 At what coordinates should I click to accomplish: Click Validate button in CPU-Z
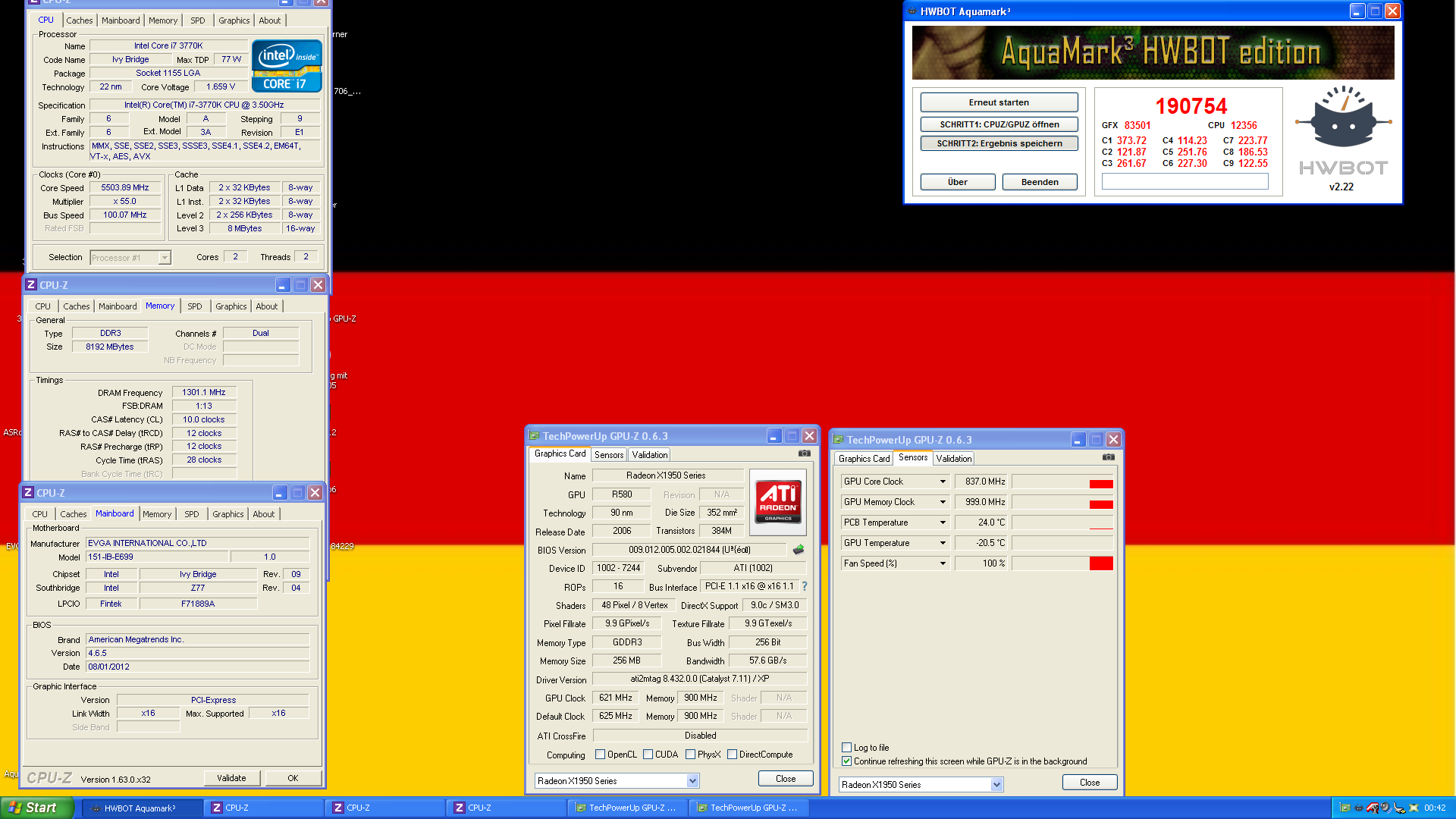(231, 778)
